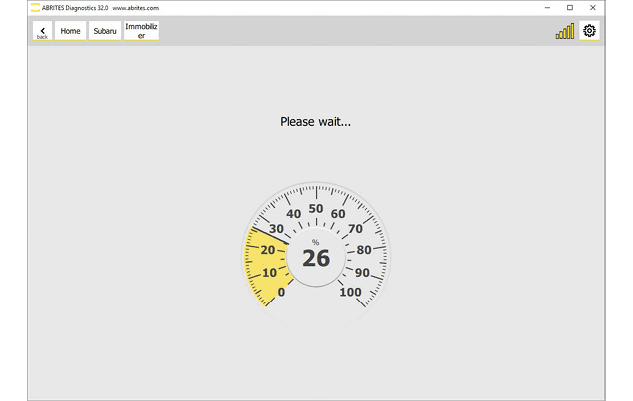The height and width of the screenshot is (401, 633).
Task: Go to the Home breadcrumb
Action: coord(70,31)
